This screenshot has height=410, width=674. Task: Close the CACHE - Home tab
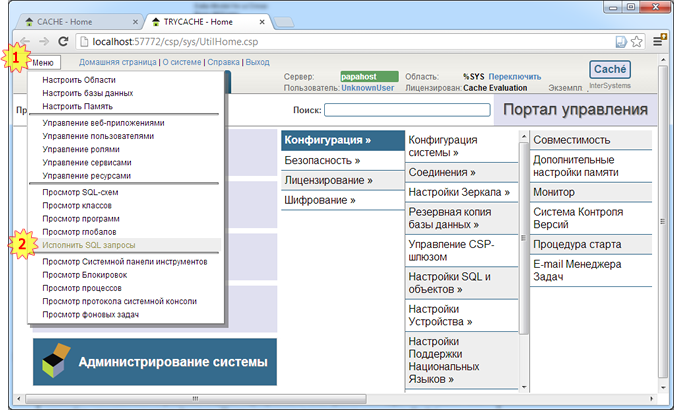135,22
